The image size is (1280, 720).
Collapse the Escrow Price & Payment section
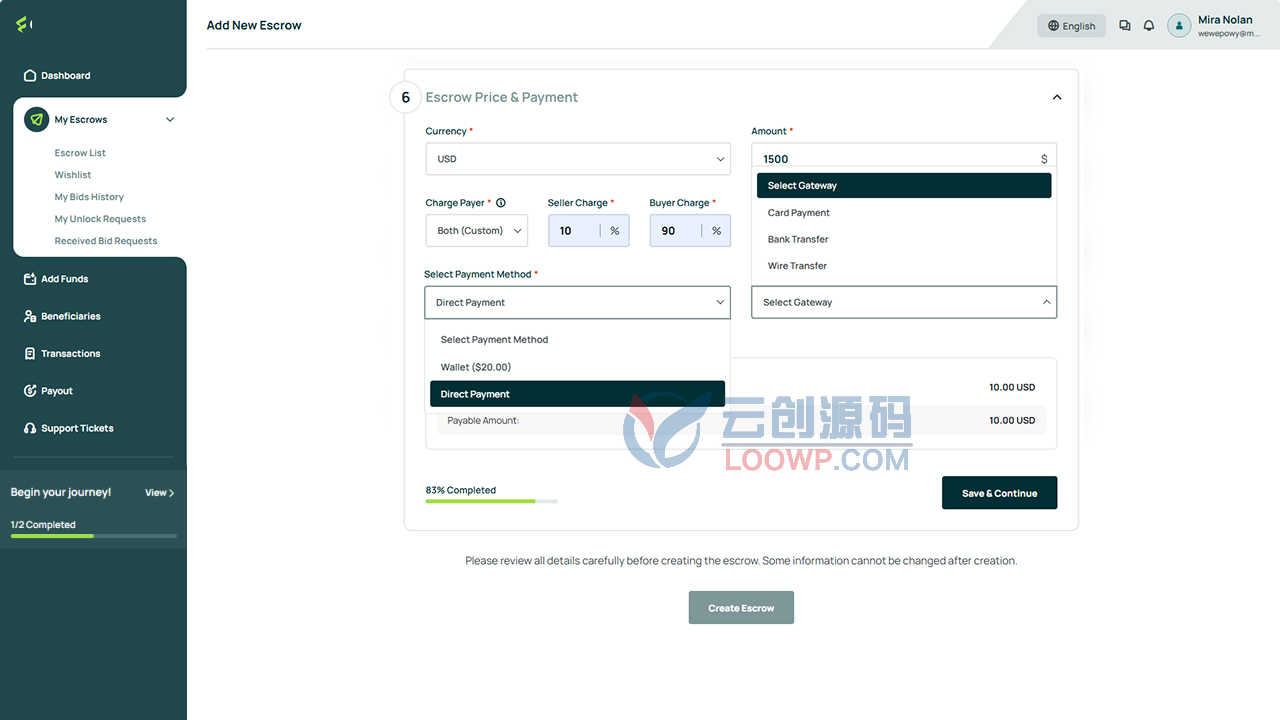click(x=1057, y=98)
